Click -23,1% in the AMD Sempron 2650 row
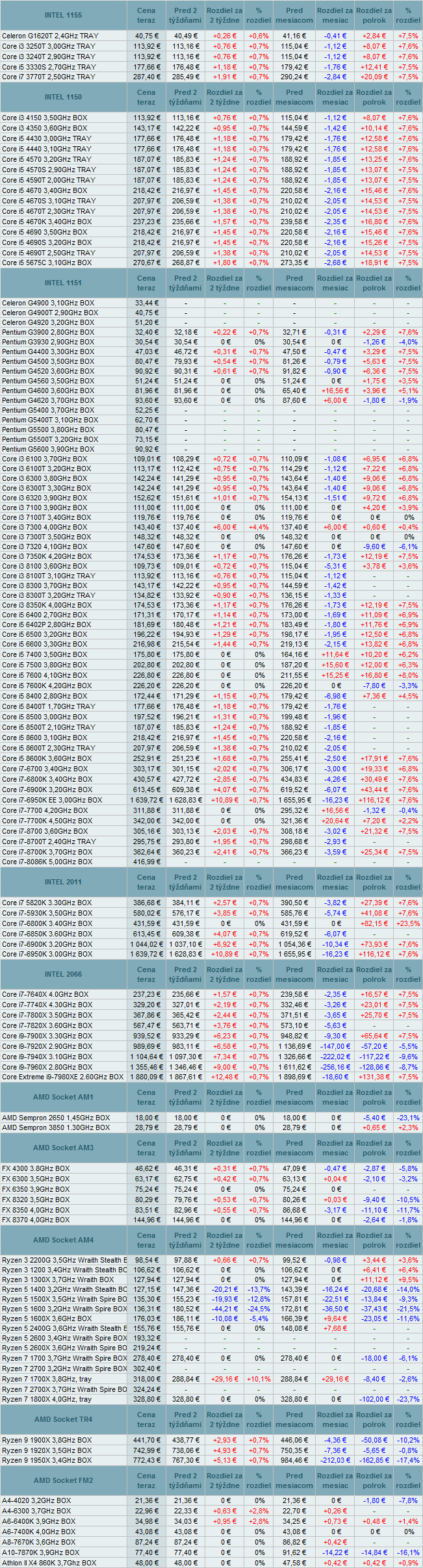The width and height of the screenshot is (423, 1568). 408,1118
